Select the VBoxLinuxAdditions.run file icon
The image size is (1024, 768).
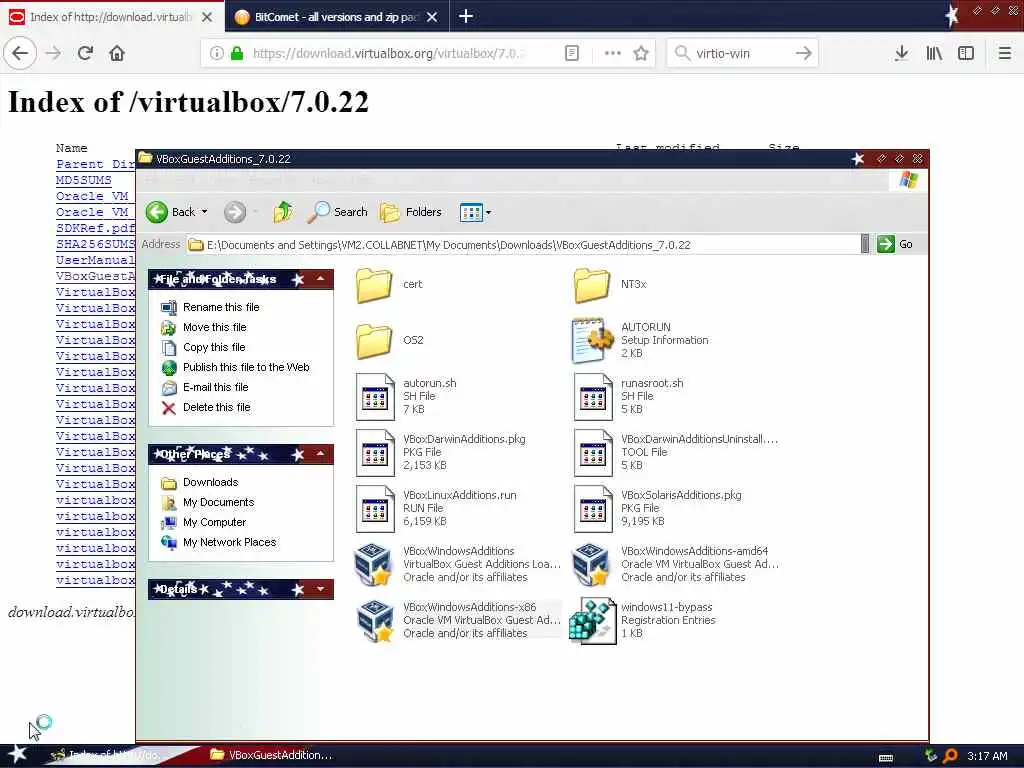tap(375, 509)
